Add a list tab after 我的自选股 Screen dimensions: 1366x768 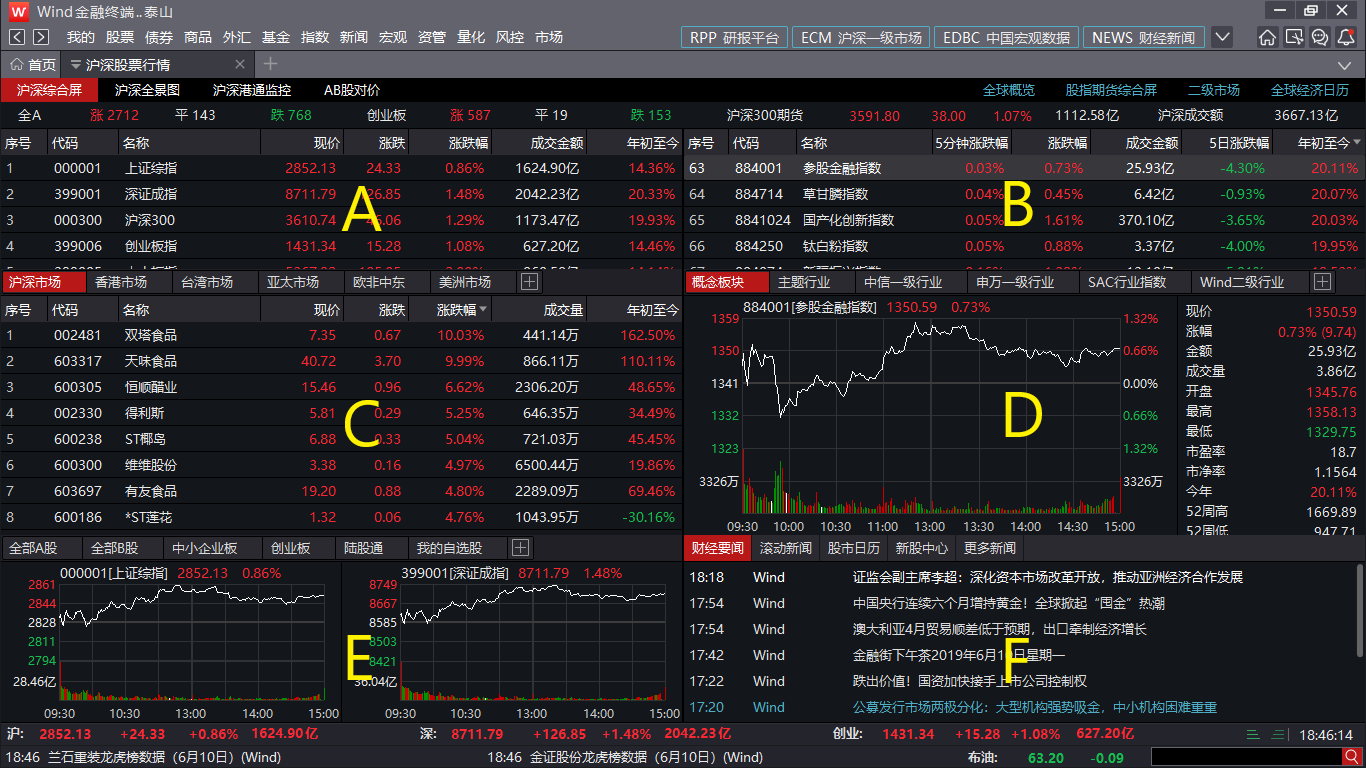coord(520,547)
